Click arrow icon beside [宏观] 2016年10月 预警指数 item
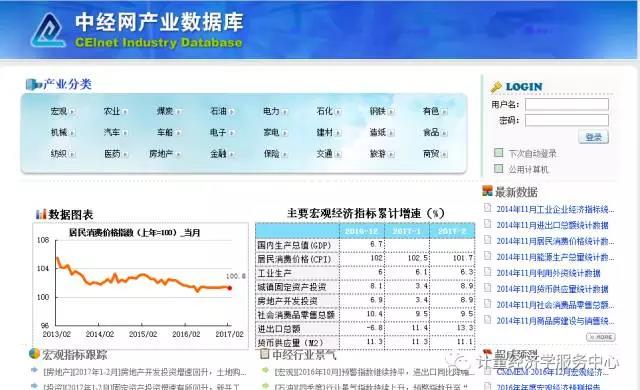Image resolution: width=640 pixels, height=390 pixels. click(x=266, y=371)
